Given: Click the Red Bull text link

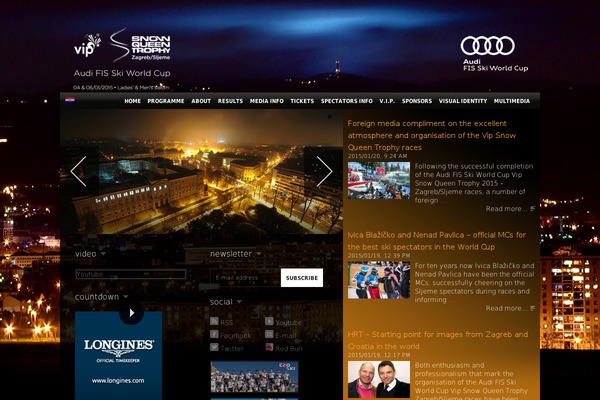Looking at the screenshot, I should click(289, 348).
